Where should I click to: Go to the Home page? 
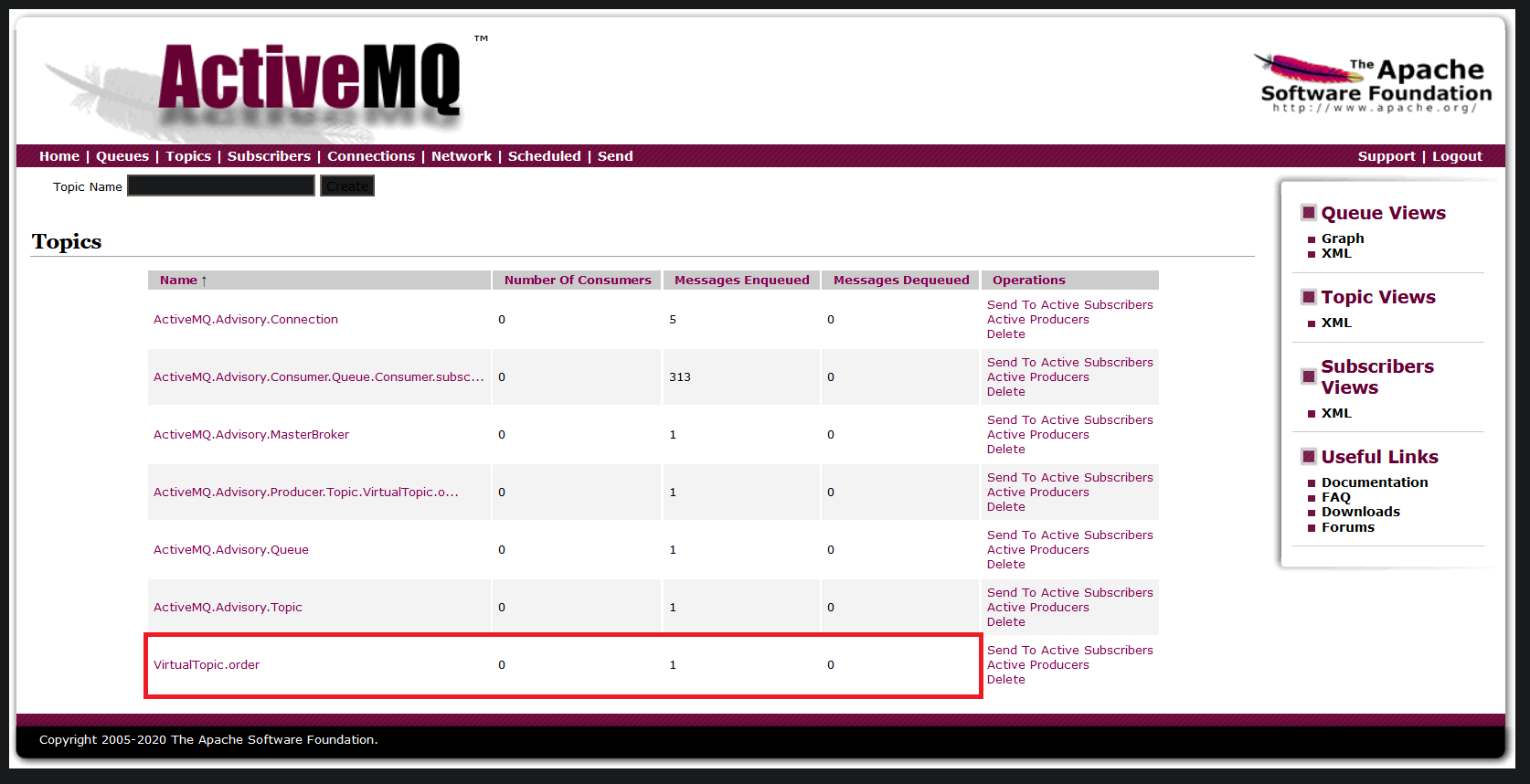pyautogui.click(x=59, y=156)
